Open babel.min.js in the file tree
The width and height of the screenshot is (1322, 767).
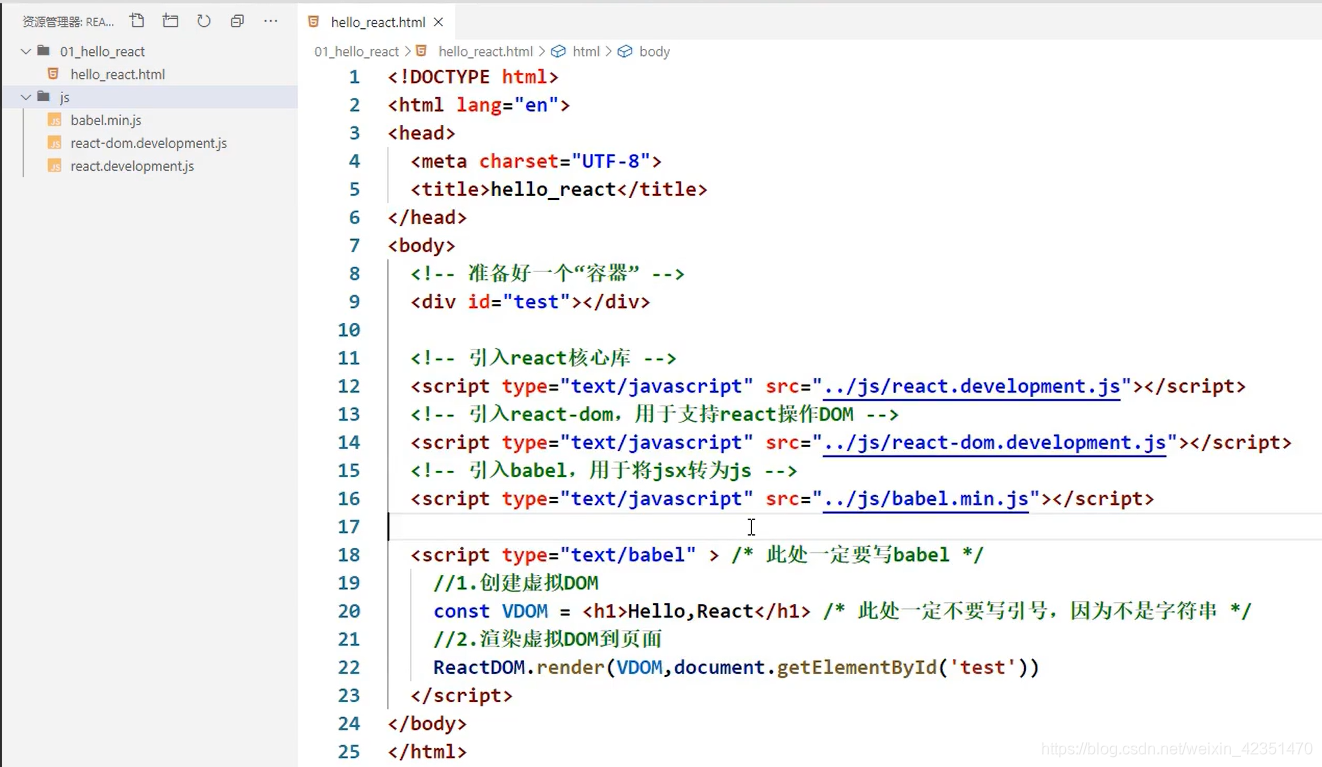[106, 120]
